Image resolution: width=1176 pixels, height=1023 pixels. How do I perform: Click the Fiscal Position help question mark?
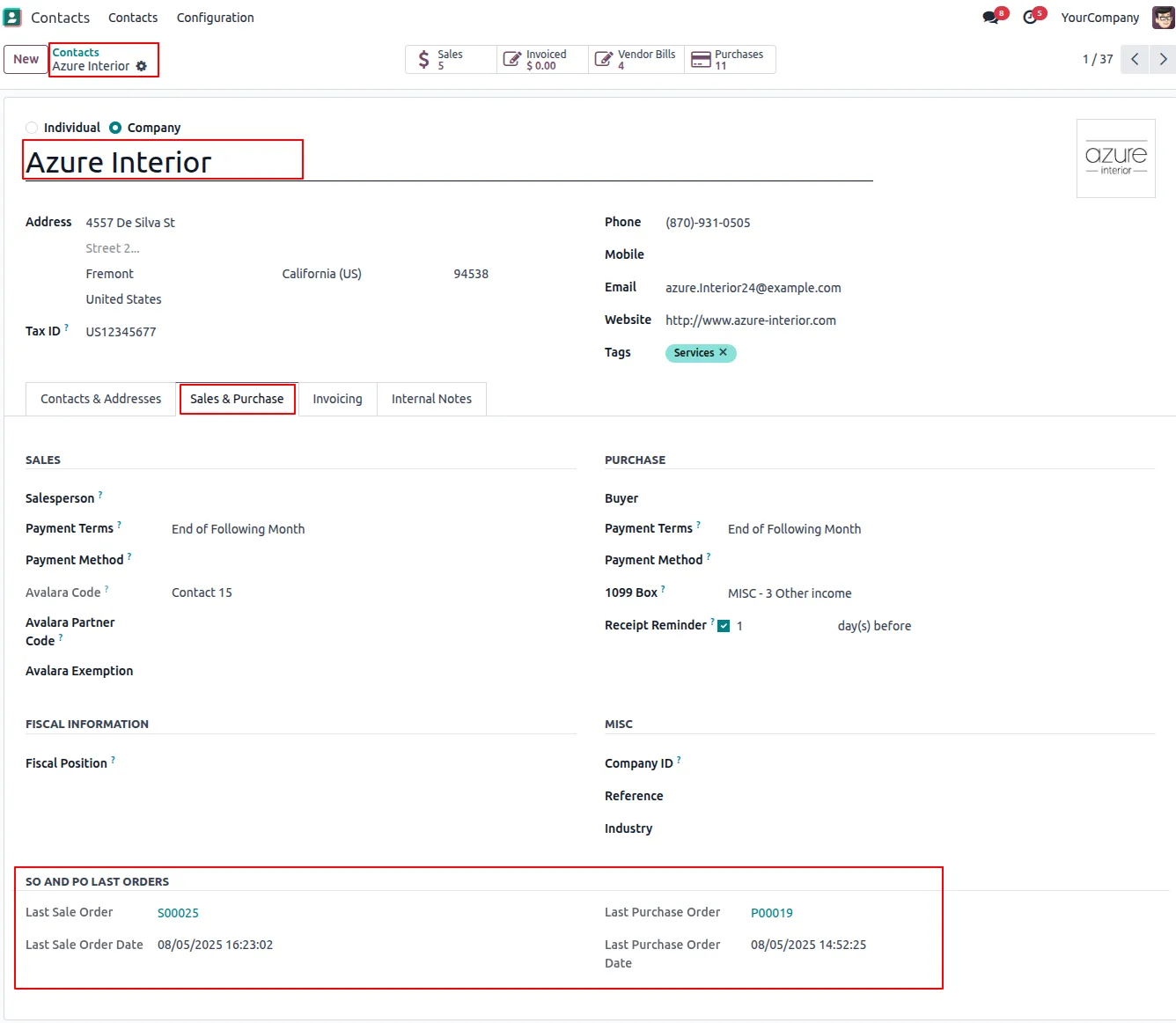point(113,760)
